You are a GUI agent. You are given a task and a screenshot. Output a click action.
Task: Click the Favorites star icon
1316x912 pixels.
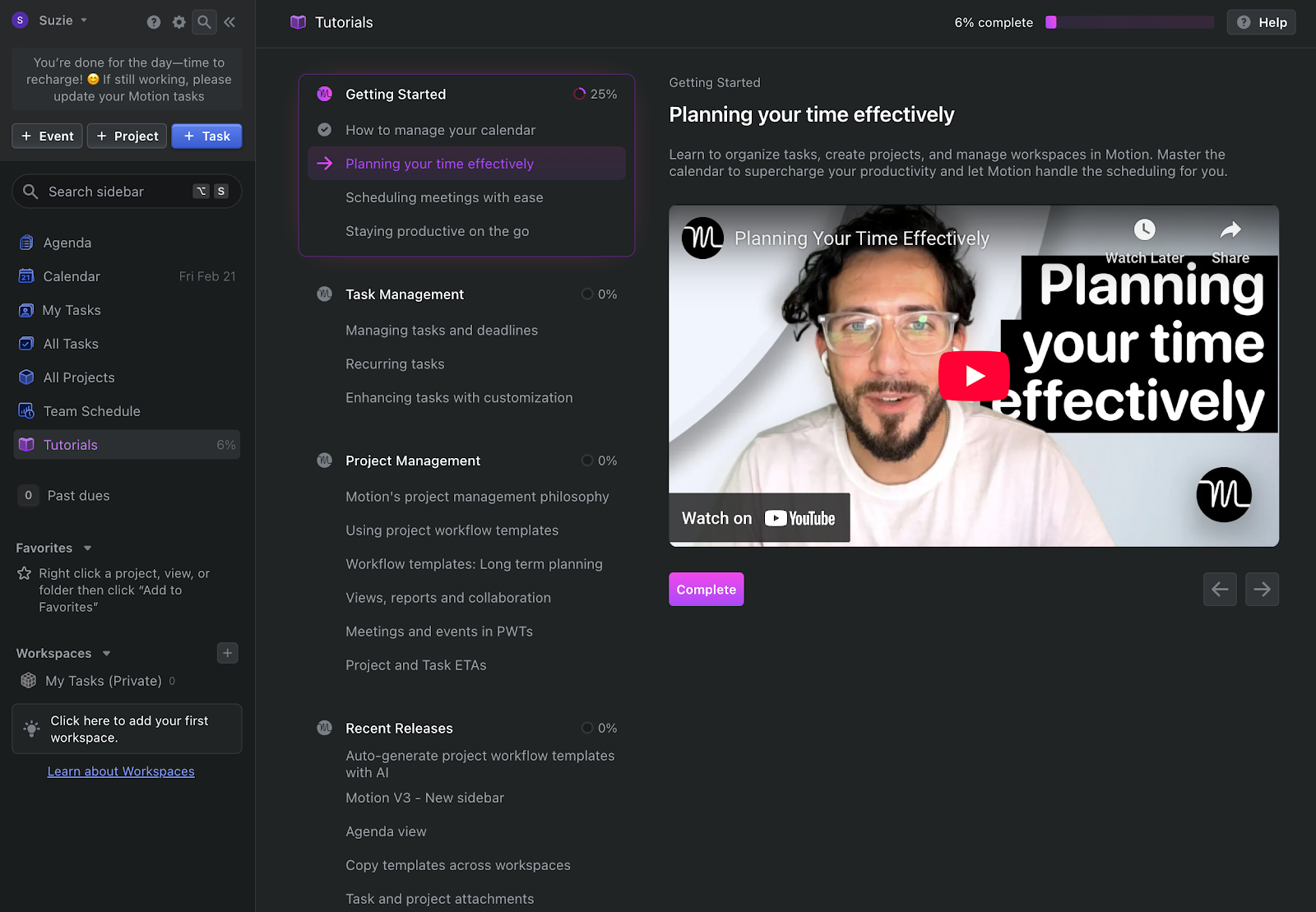coord(25,573)
